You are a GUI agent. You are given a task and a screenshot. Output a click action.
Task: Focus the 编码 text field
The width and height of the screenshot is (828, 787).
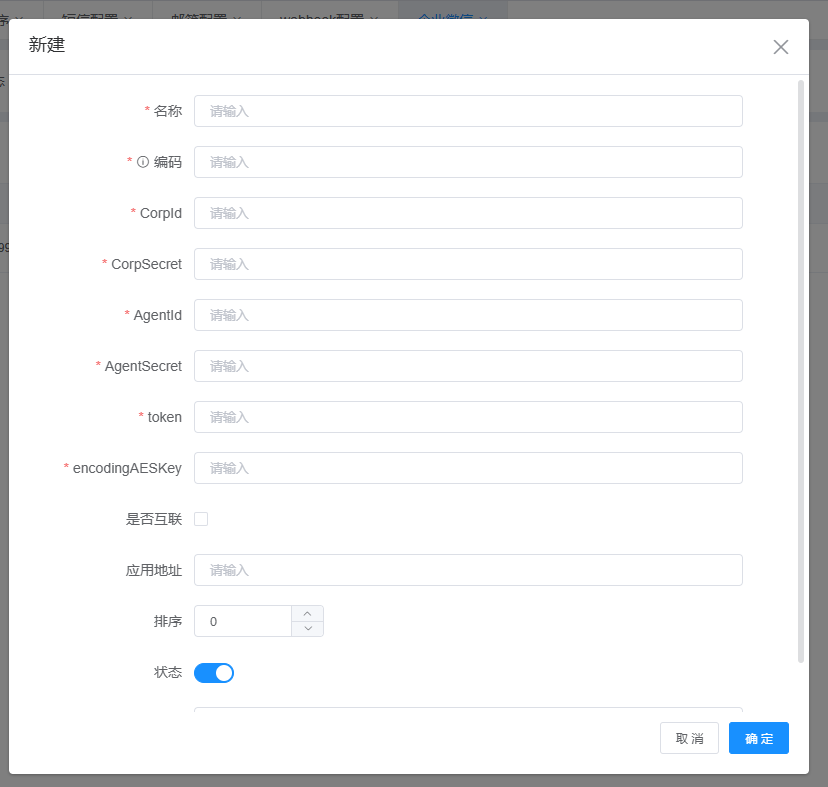[x=468, y=162]
